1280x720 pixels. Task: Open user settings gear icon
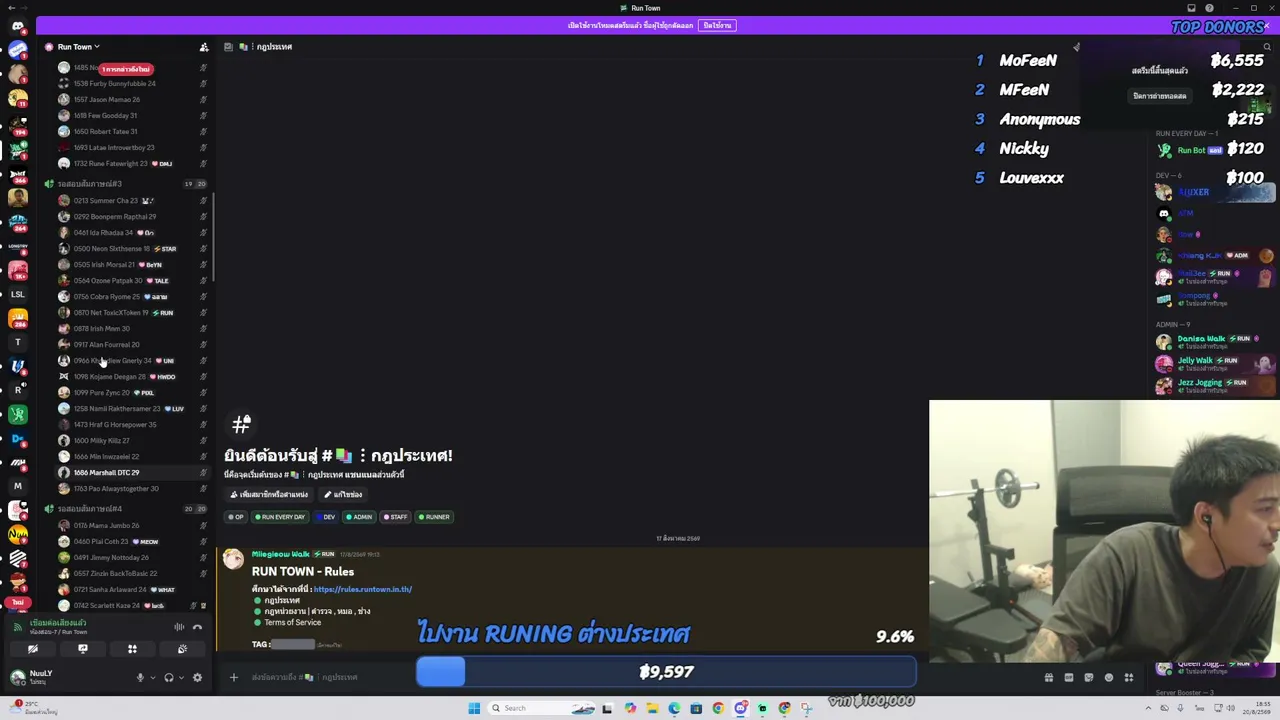click(x=197, y=678)
